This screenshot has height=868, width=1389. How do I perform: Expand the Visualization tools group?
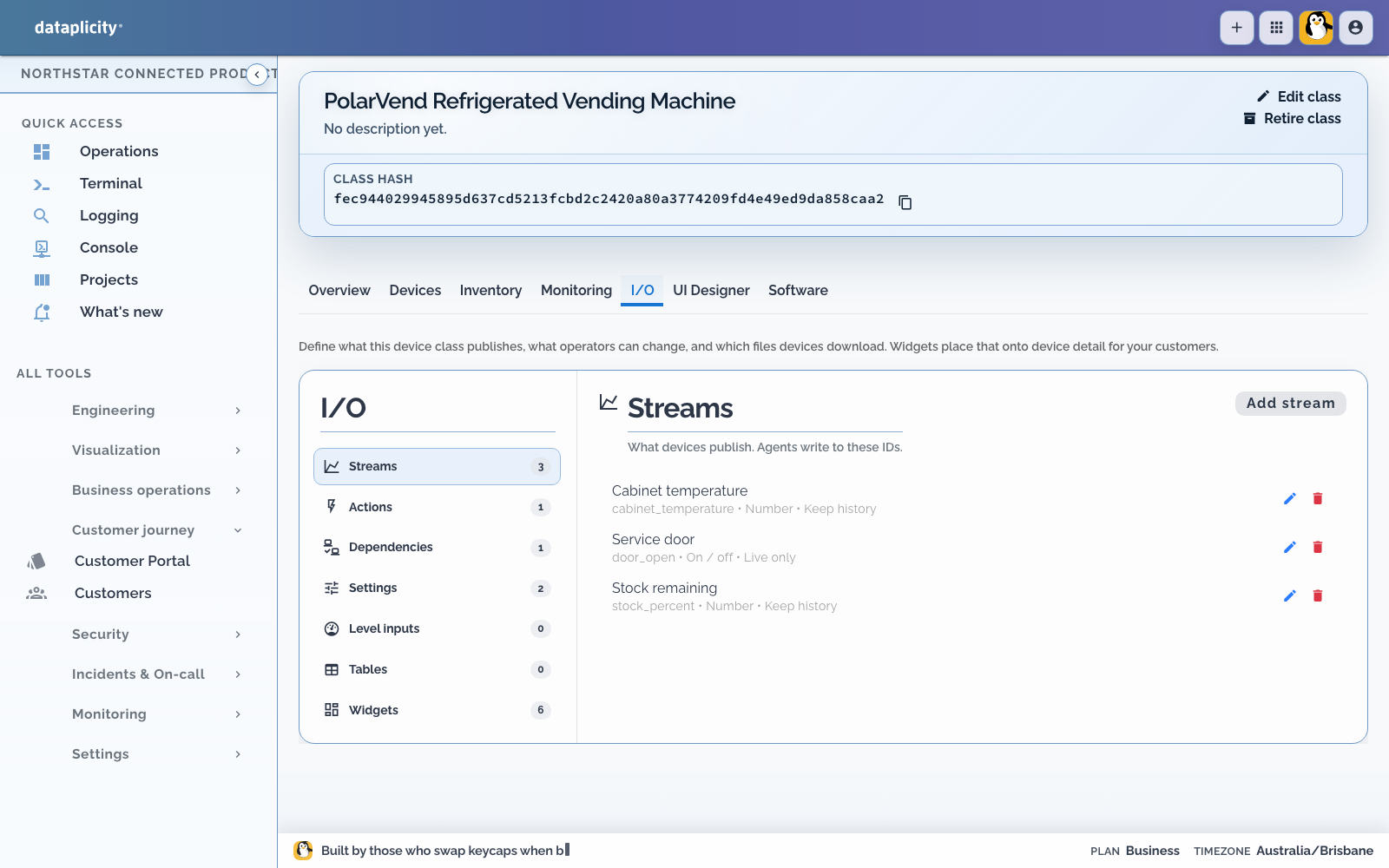click(x=156, y=450)
